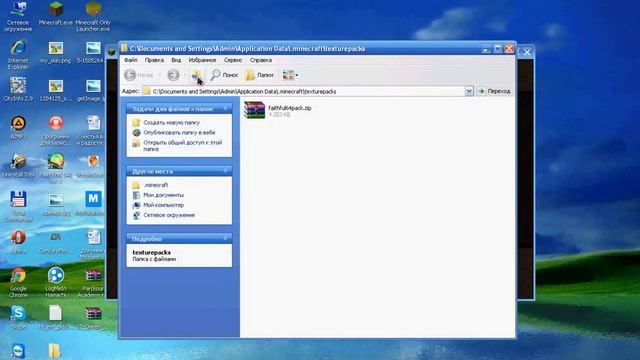Click Создать новую папку link
640x360 pixels.
click(x=171, y=122)
